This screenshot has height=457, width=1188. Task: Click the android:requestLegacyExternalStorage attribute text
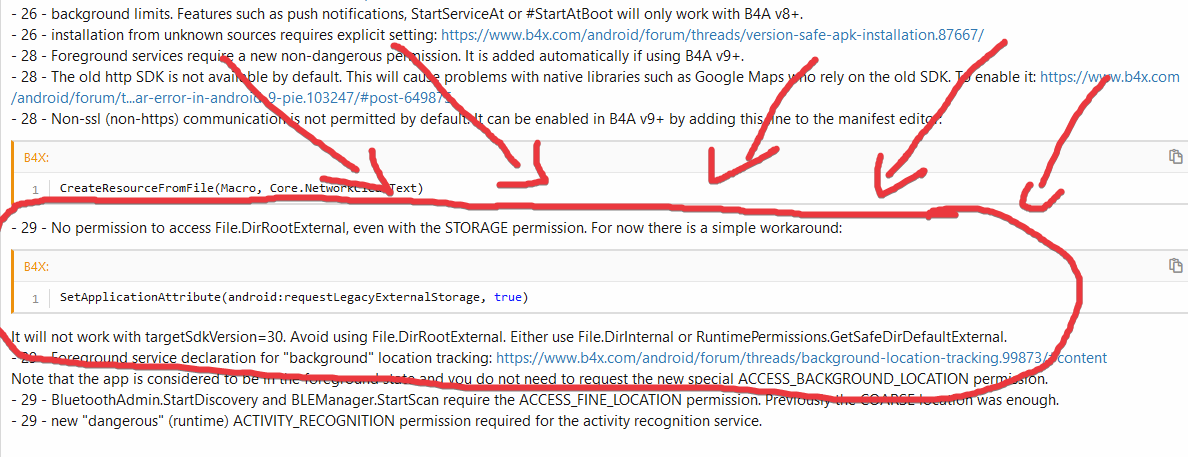click(x=356, y=297)
